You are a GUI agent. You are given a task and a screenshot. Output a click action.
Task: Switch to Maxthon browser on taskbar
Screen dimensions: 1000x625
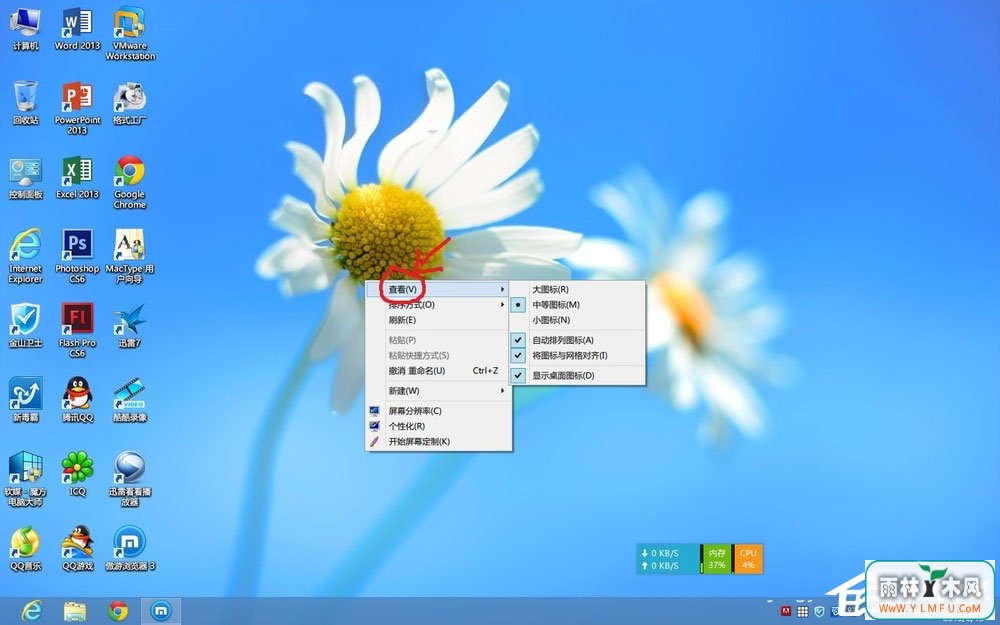point(161,611)
